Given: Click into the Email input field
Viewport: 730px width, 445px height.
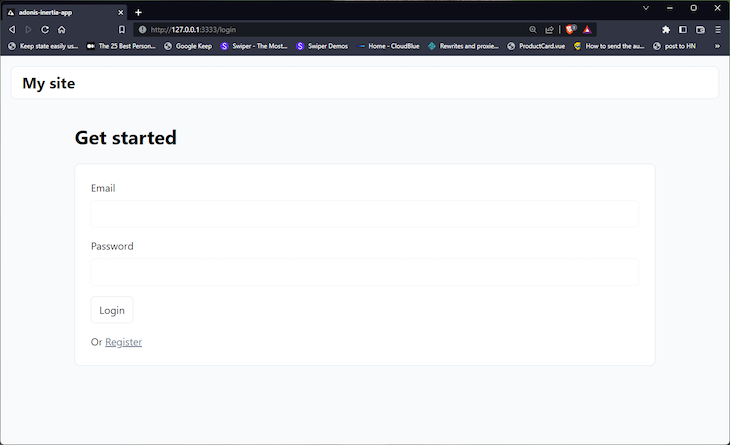Looking at the screenshot, I should [364, 214].
